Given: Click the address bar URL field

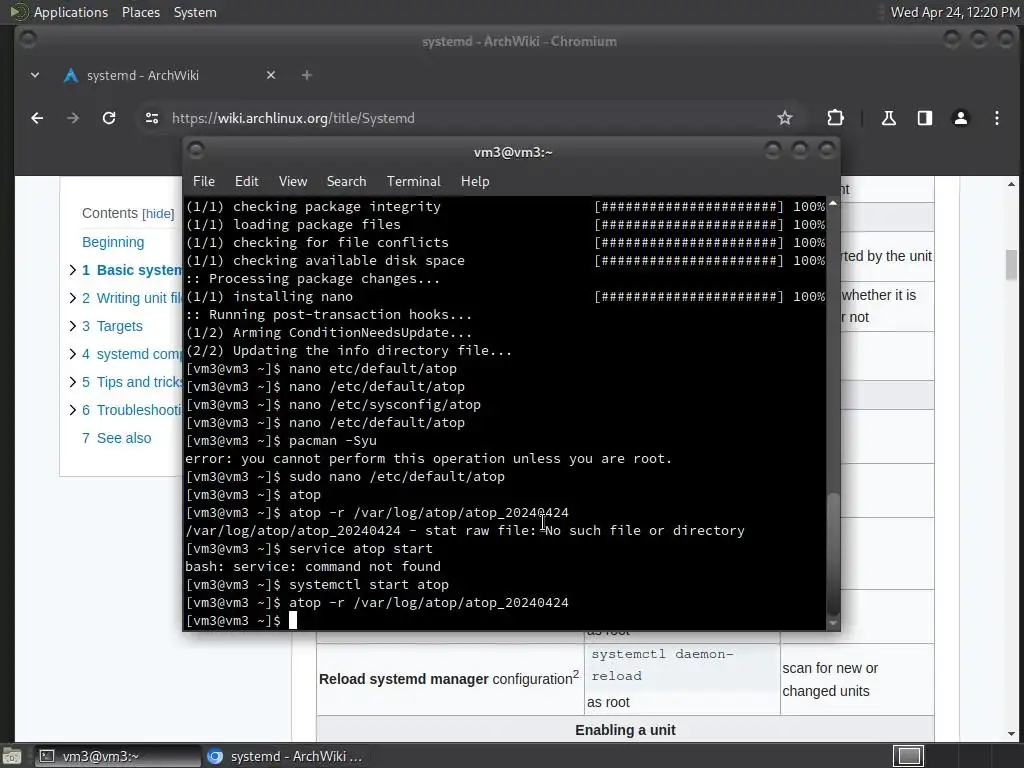Looking at the screenshot, I should (x=457, y=118).
